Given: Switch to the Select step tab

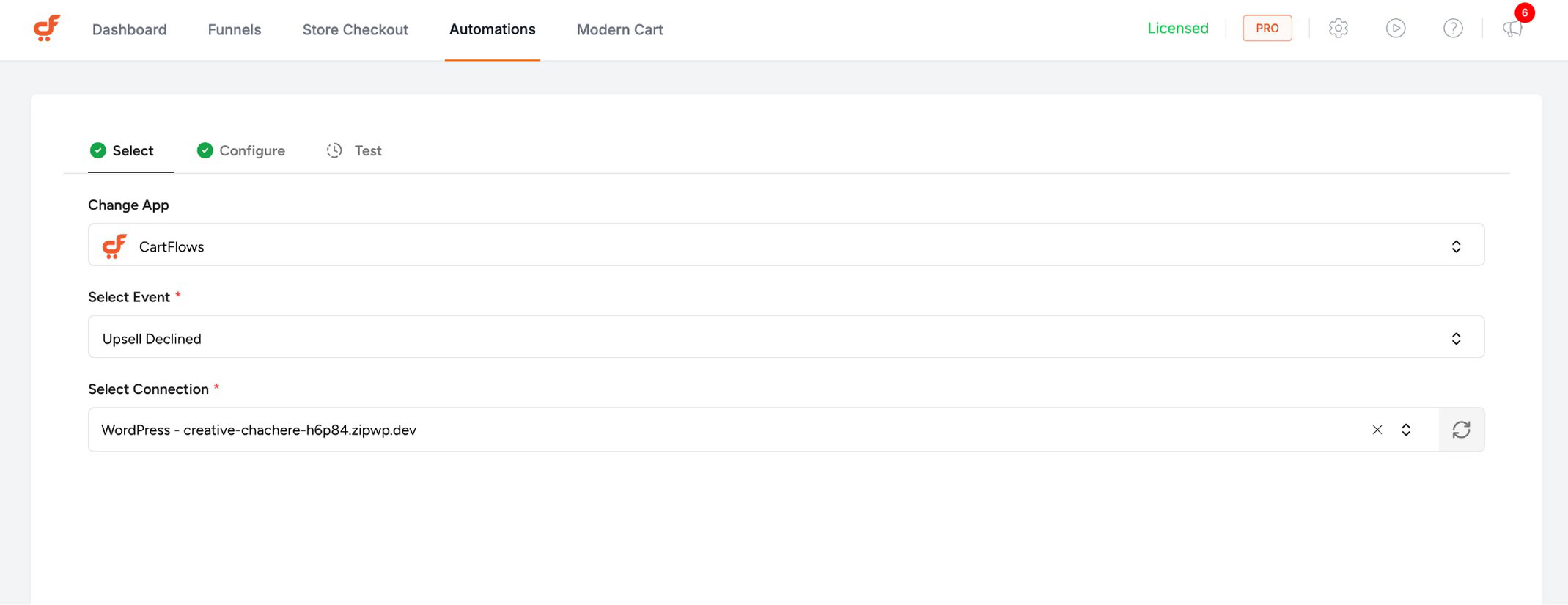Looking at the screenshot, I should [130, 150].
